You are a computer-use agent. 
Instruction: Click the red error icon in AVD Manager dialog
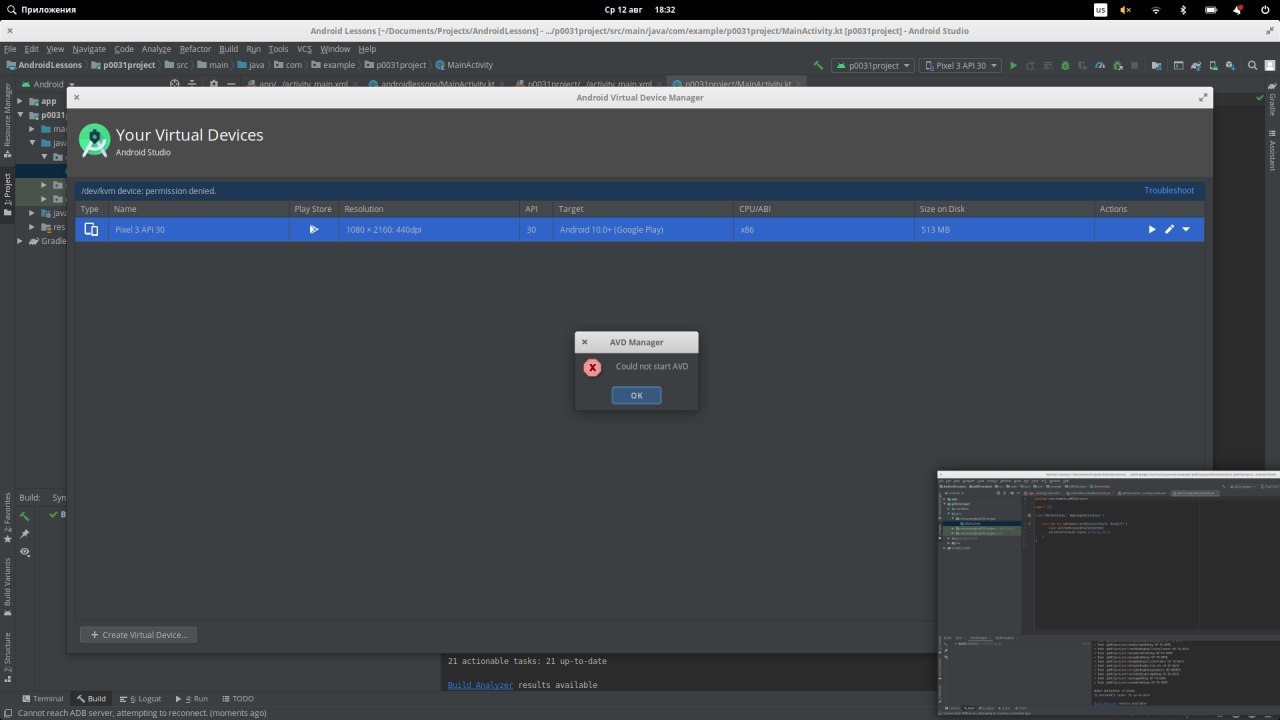[x=592, y=367]
